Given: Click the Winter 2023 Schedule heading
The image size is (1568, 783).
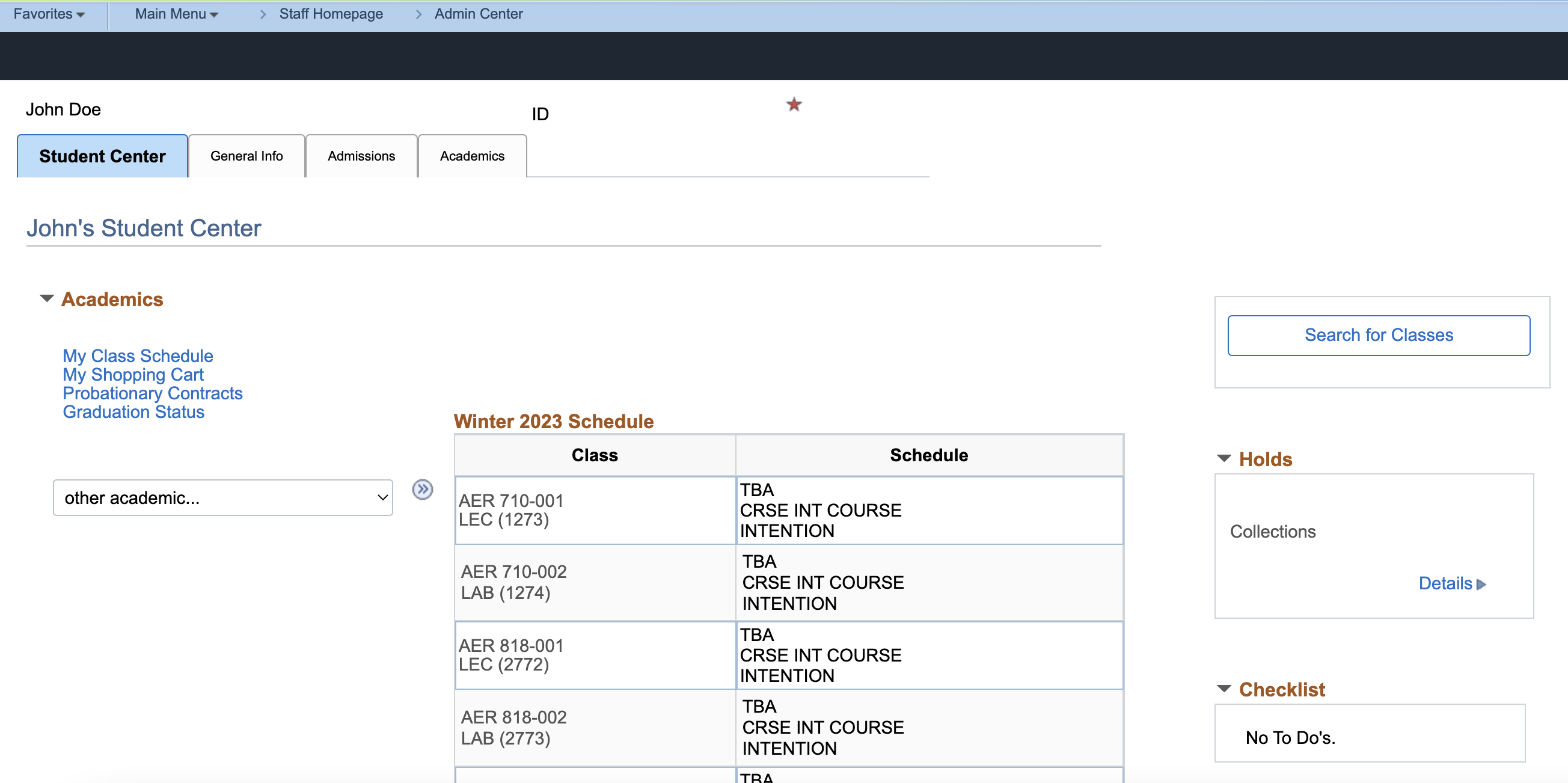Looking at the screenshot, I should [x=553, y=422].
